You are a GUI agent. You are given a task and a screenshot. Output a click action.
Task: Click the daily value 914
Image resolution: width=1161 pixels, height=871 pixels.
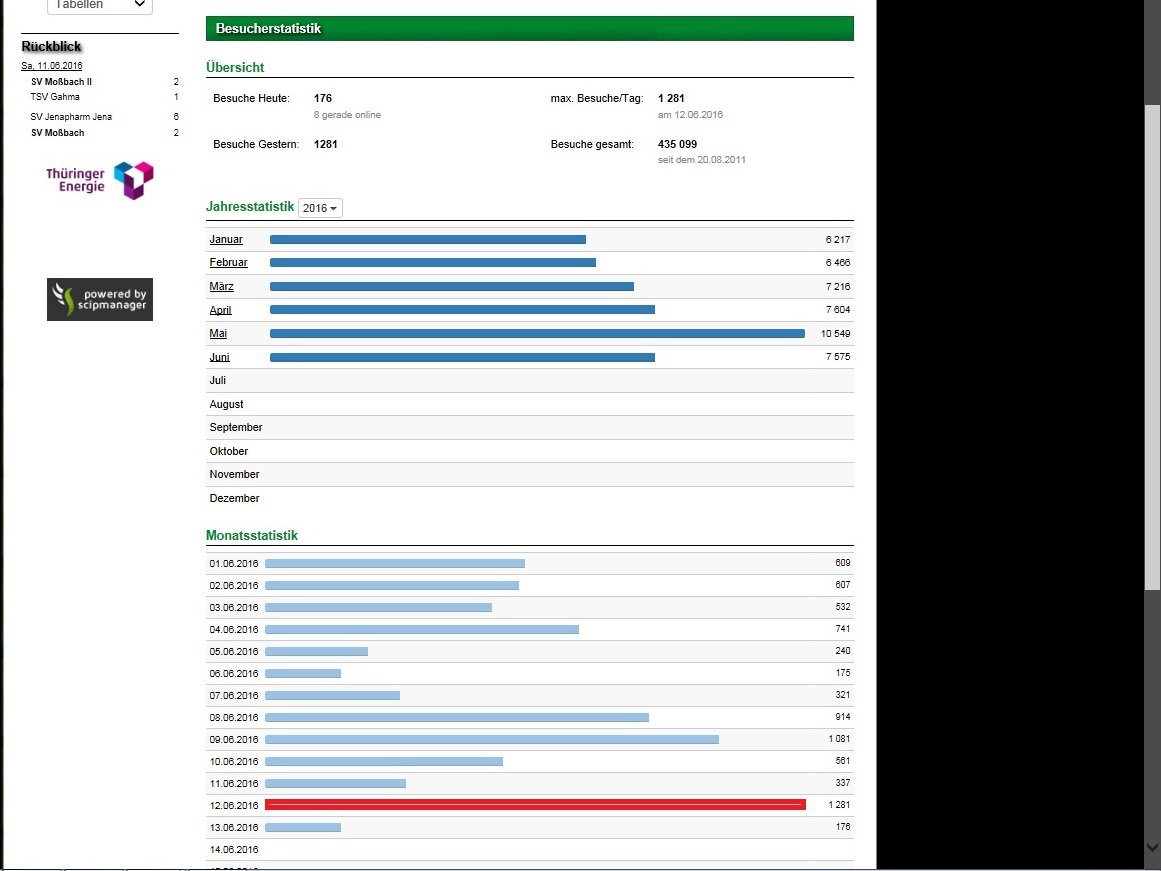click(x=843, y=717)
